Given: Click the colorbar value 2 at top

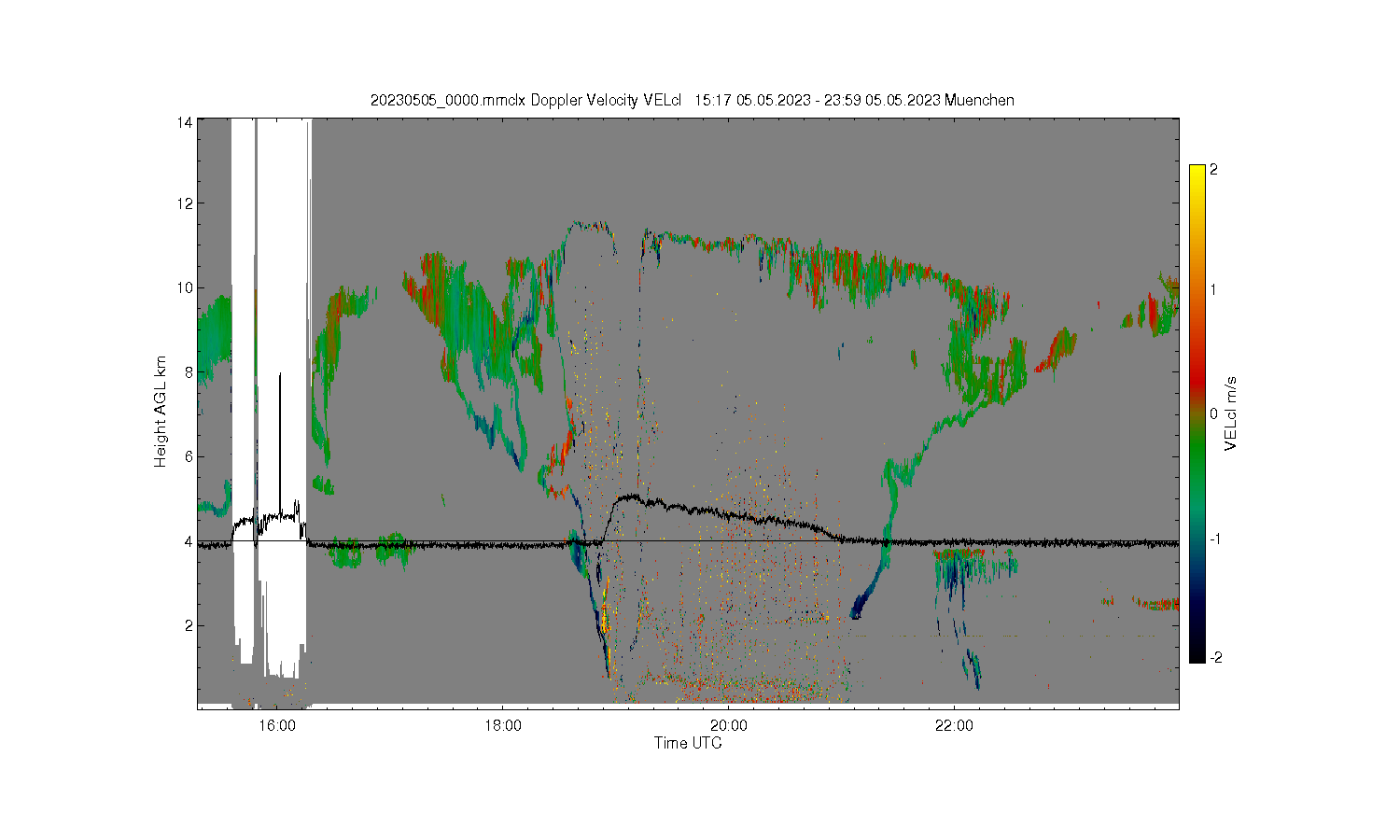Looking at the screenshot, I should click(x=1214, y=170).
